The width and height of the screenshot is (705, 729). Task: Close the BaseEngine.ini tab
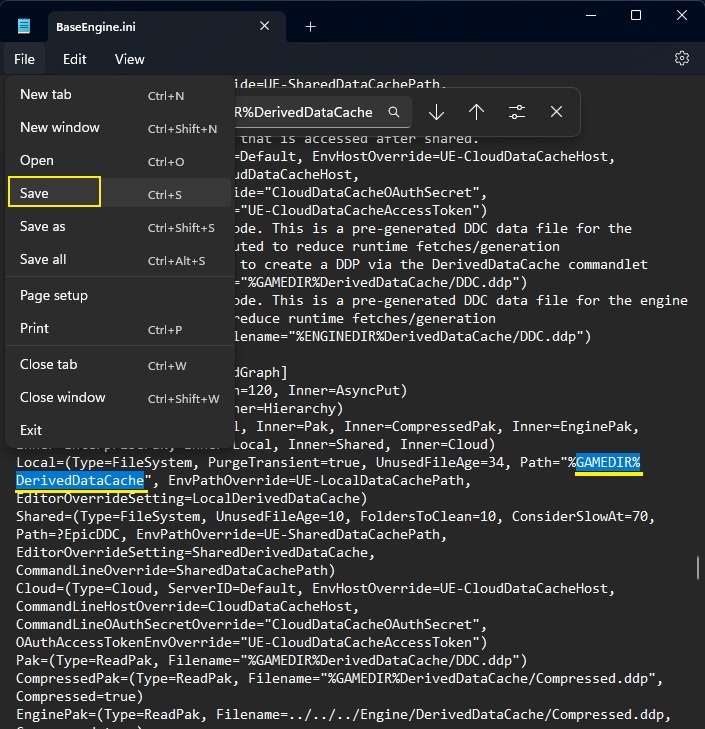[265, 26]
